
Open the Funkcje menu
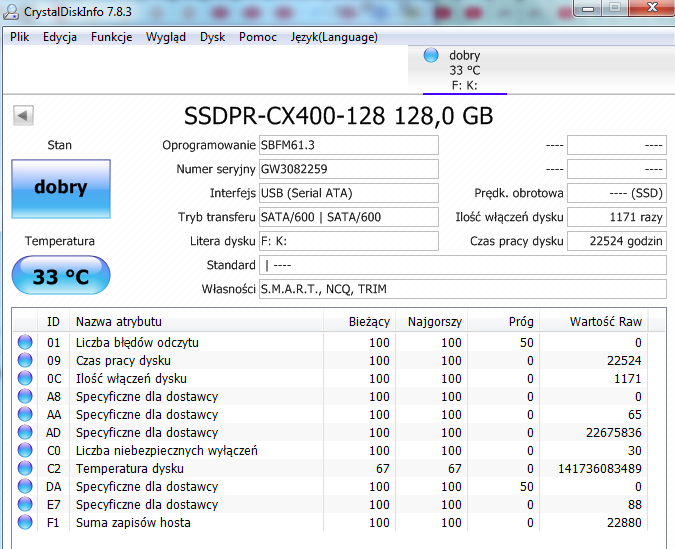tap(111, 37)
